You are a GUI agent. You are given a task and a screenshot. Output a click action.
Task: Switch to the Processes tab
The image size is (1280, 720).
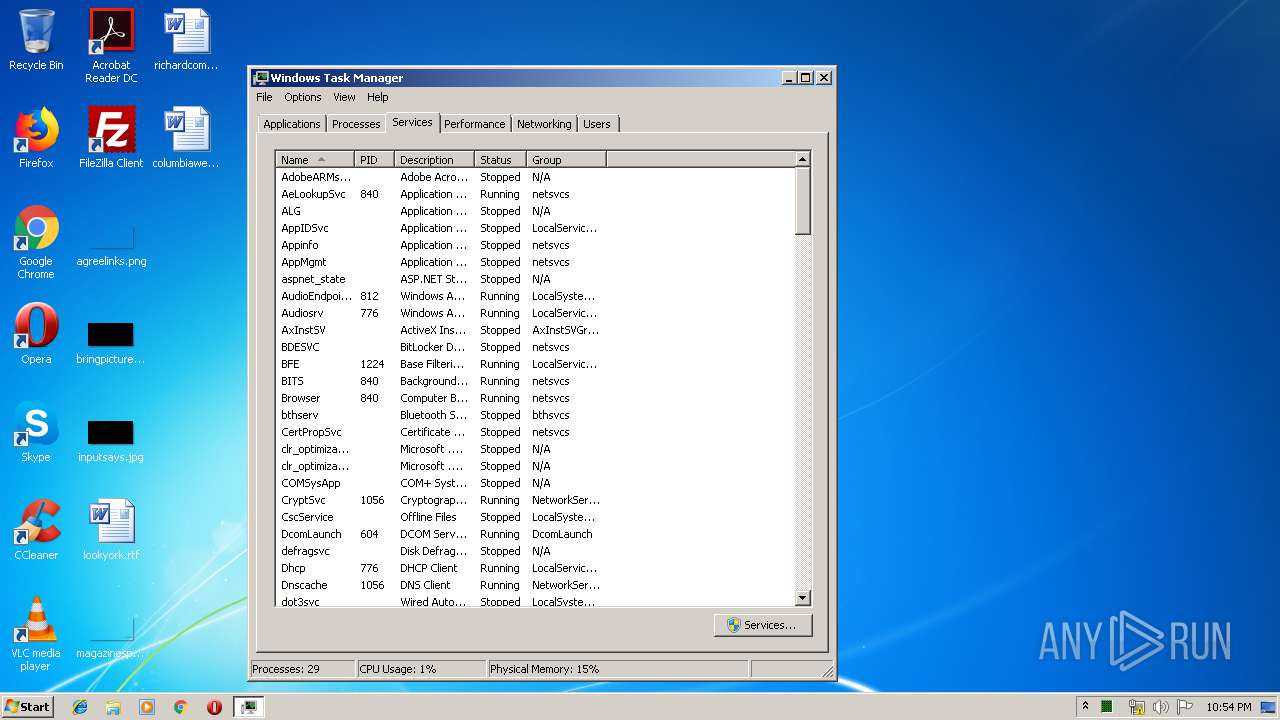tap(356, 124)
